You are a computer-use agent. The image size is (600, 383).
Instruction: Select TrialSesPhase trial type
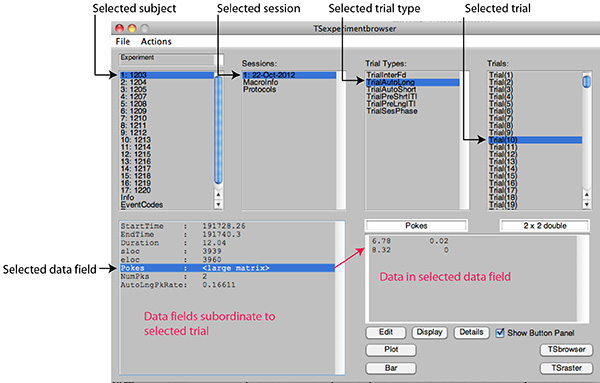412,111
